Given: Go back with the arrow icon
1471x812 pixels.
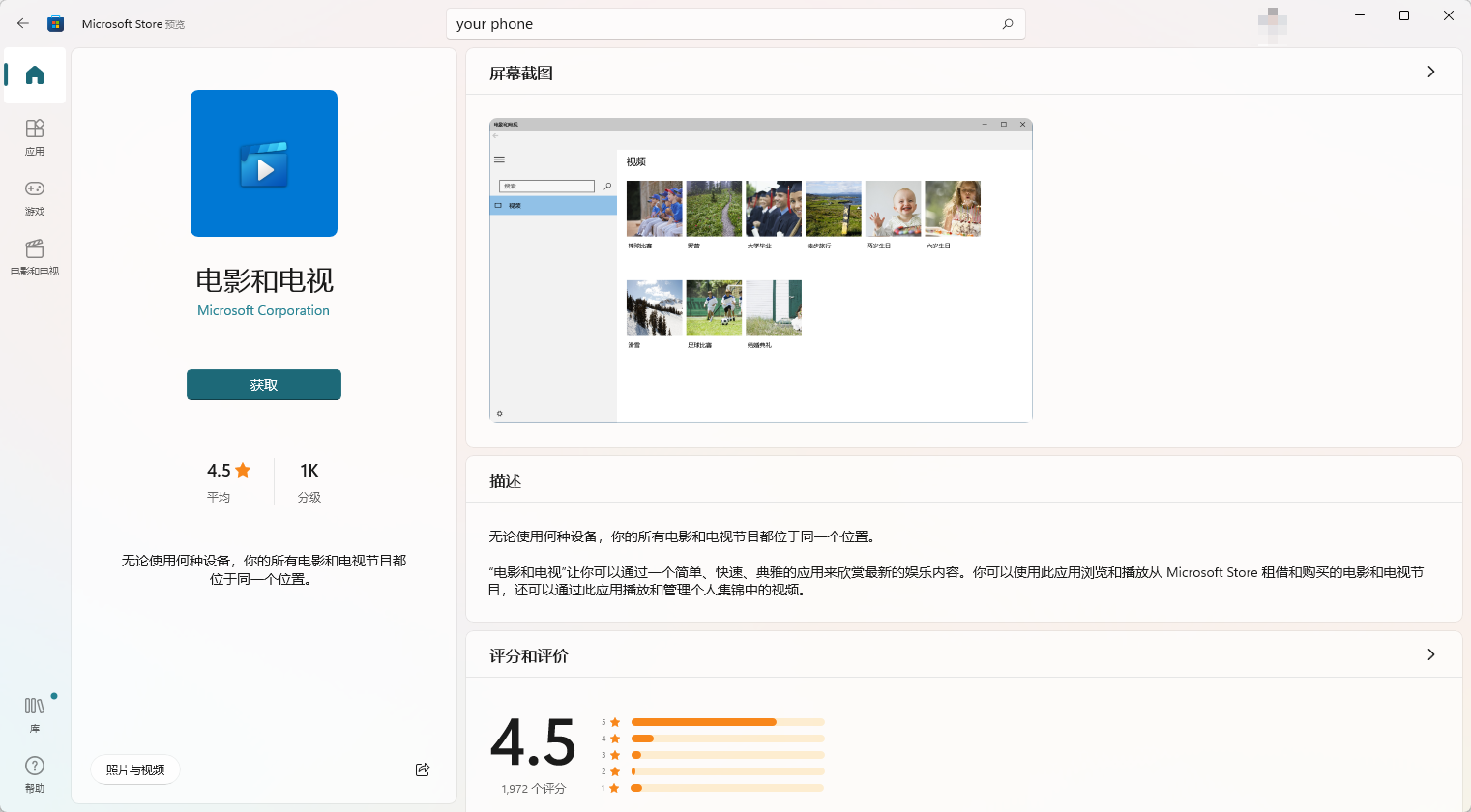Looking at the screenshot, I should tap(23, 23).
